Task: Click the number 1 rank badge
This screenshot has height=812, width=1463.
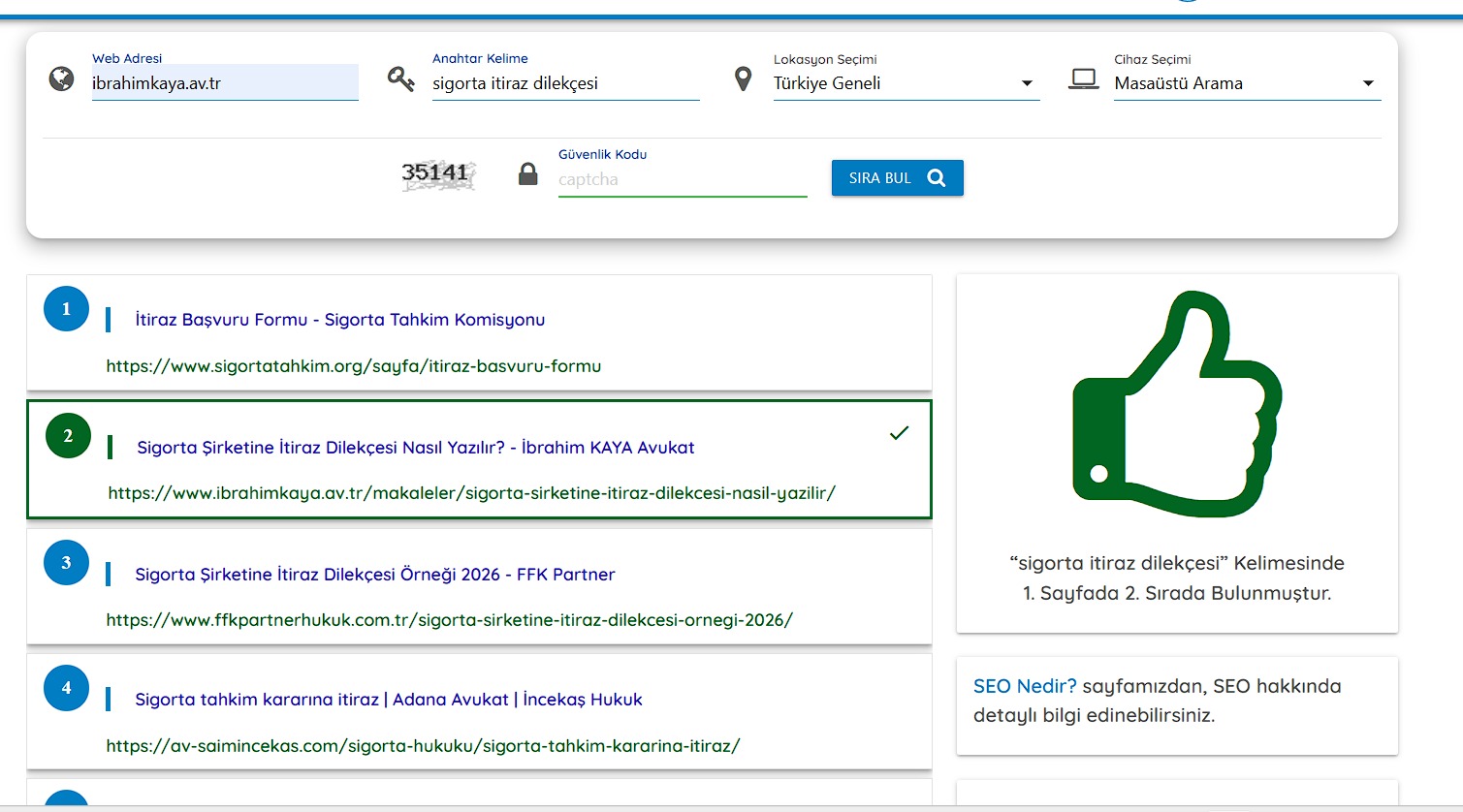Action: tap(67, 309)
